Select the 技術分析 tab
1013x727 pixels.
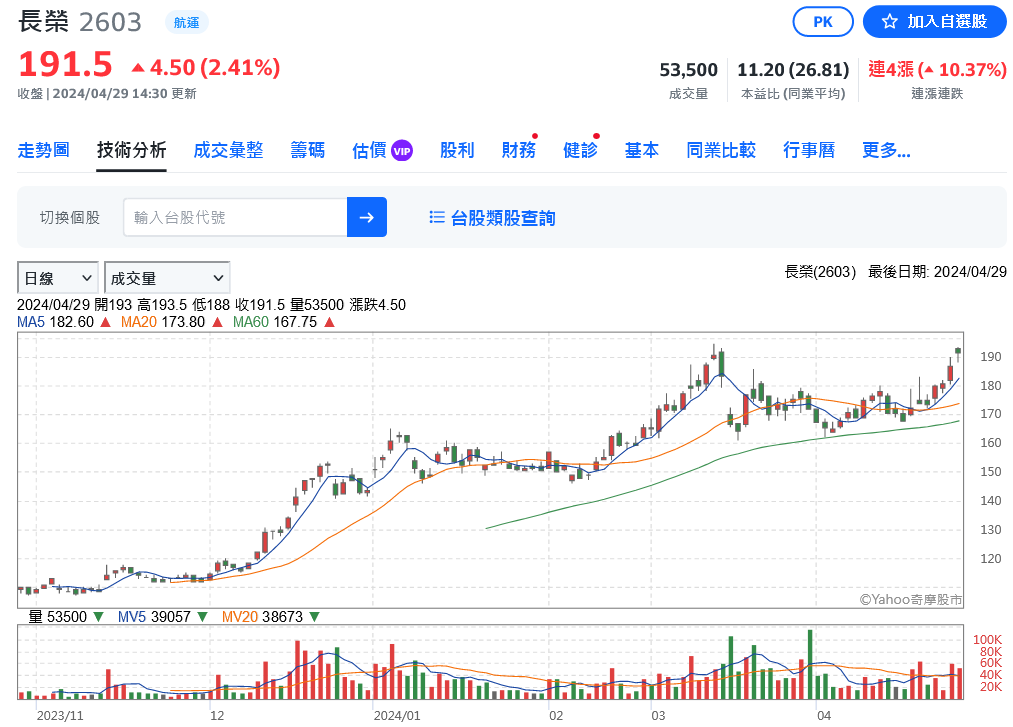click(x=132, y=151)
